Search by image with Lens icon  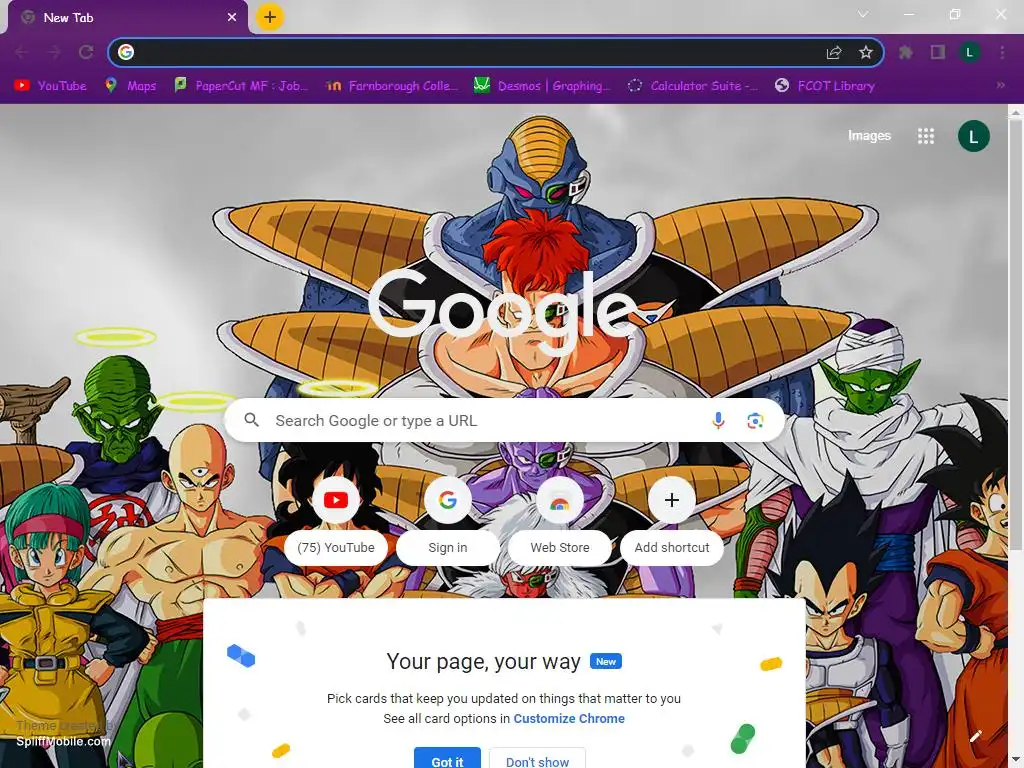[x=755, y=420]
